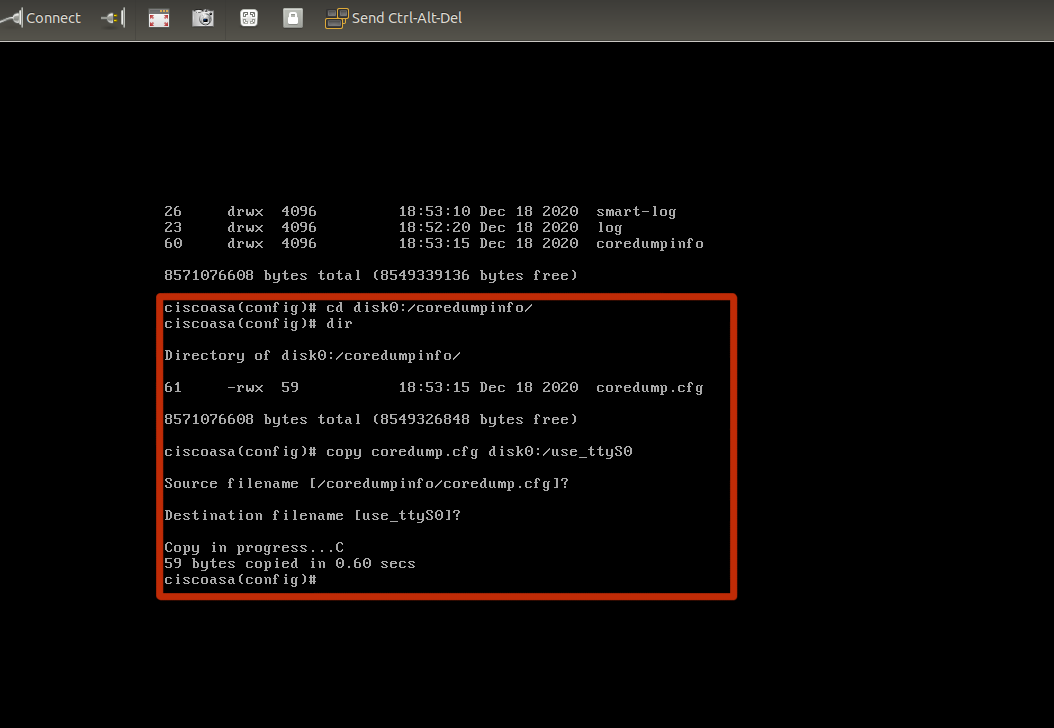
Task: Click the Connect button in toolbar
Action: [40, 18]
